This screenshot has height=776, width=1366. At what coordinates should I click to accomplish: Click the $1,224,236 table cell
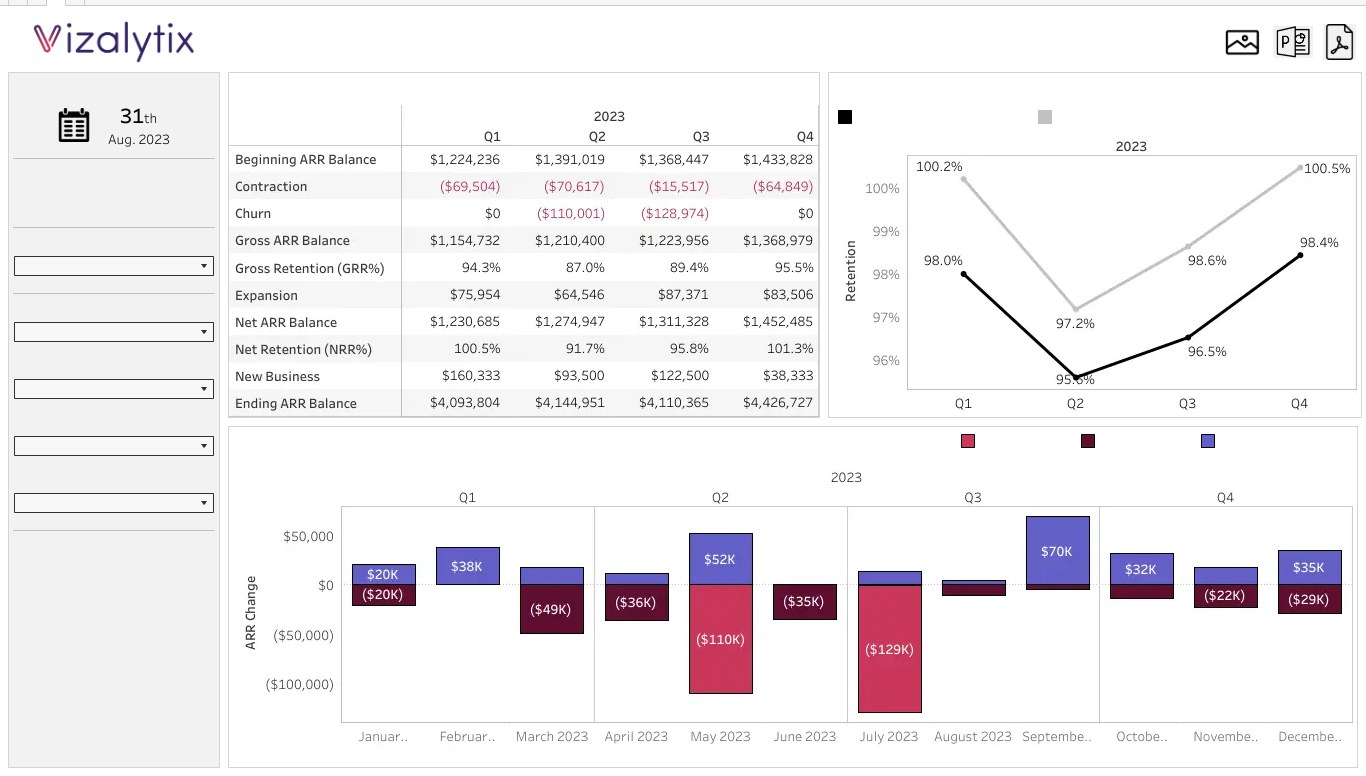(x=465, y=159)
